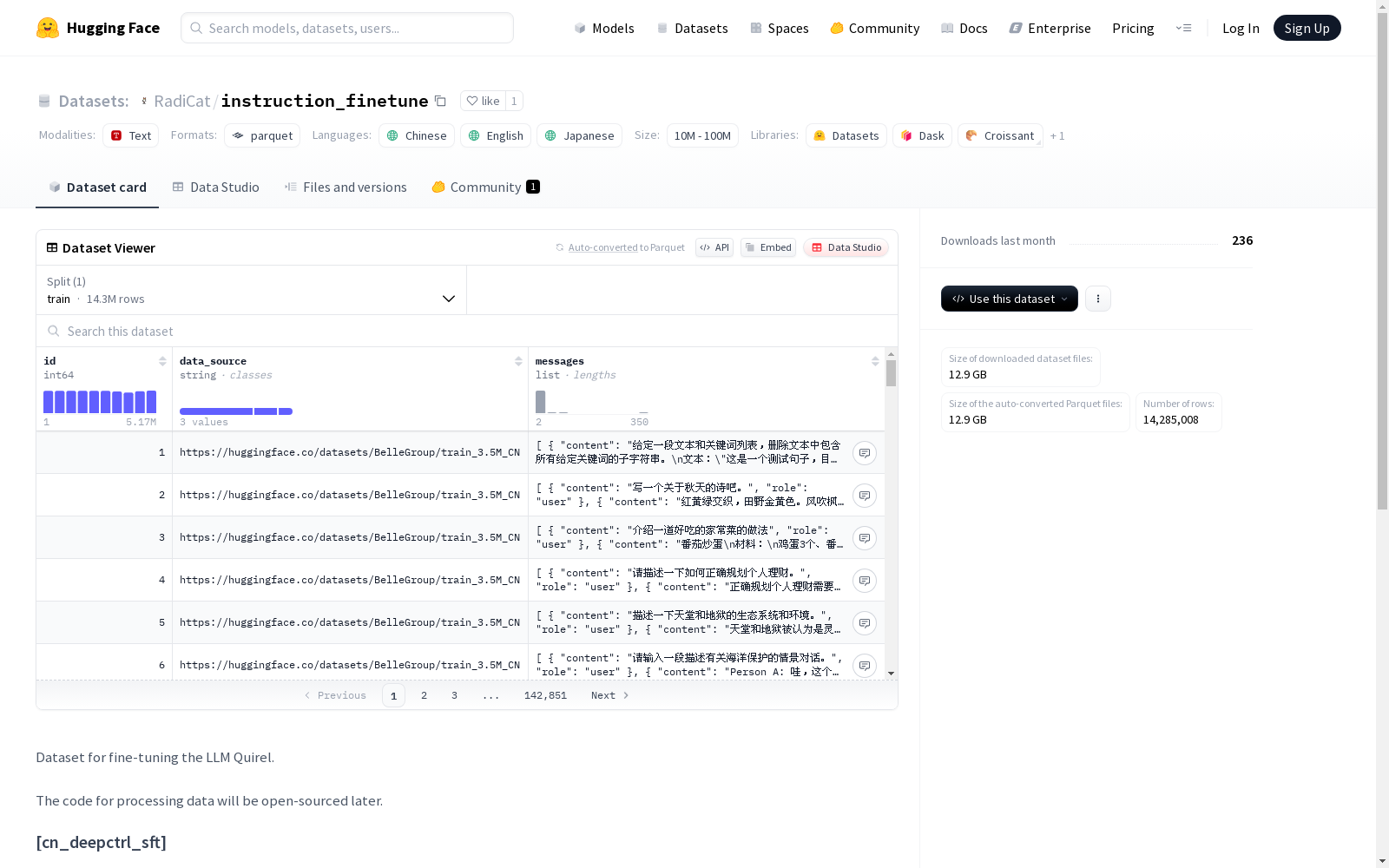Open Data Studio from the viewer header
Viewport: 1389px width, 868px height.
tap(846, 247)
